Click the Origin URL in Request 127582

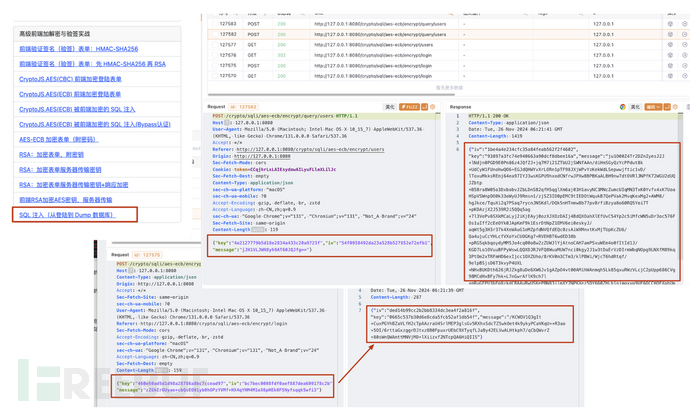[x=262, y=156]
